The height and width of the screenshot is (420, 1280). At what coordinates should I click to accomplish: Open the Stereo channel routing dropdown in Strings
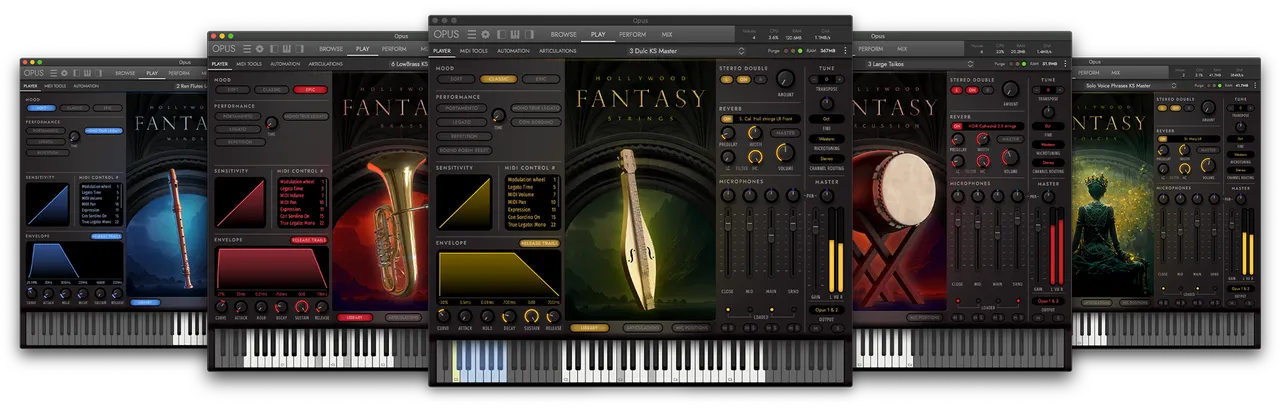[826, 159]
